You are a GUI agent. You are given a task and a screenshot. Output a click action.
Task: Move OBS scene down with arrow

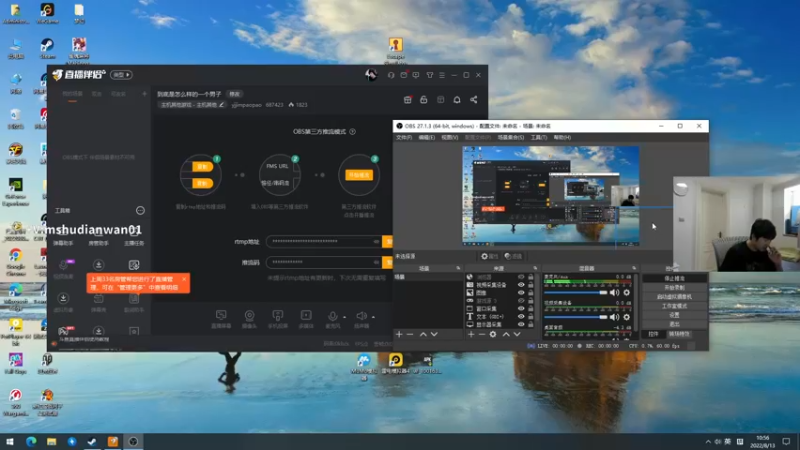point(434,334)
